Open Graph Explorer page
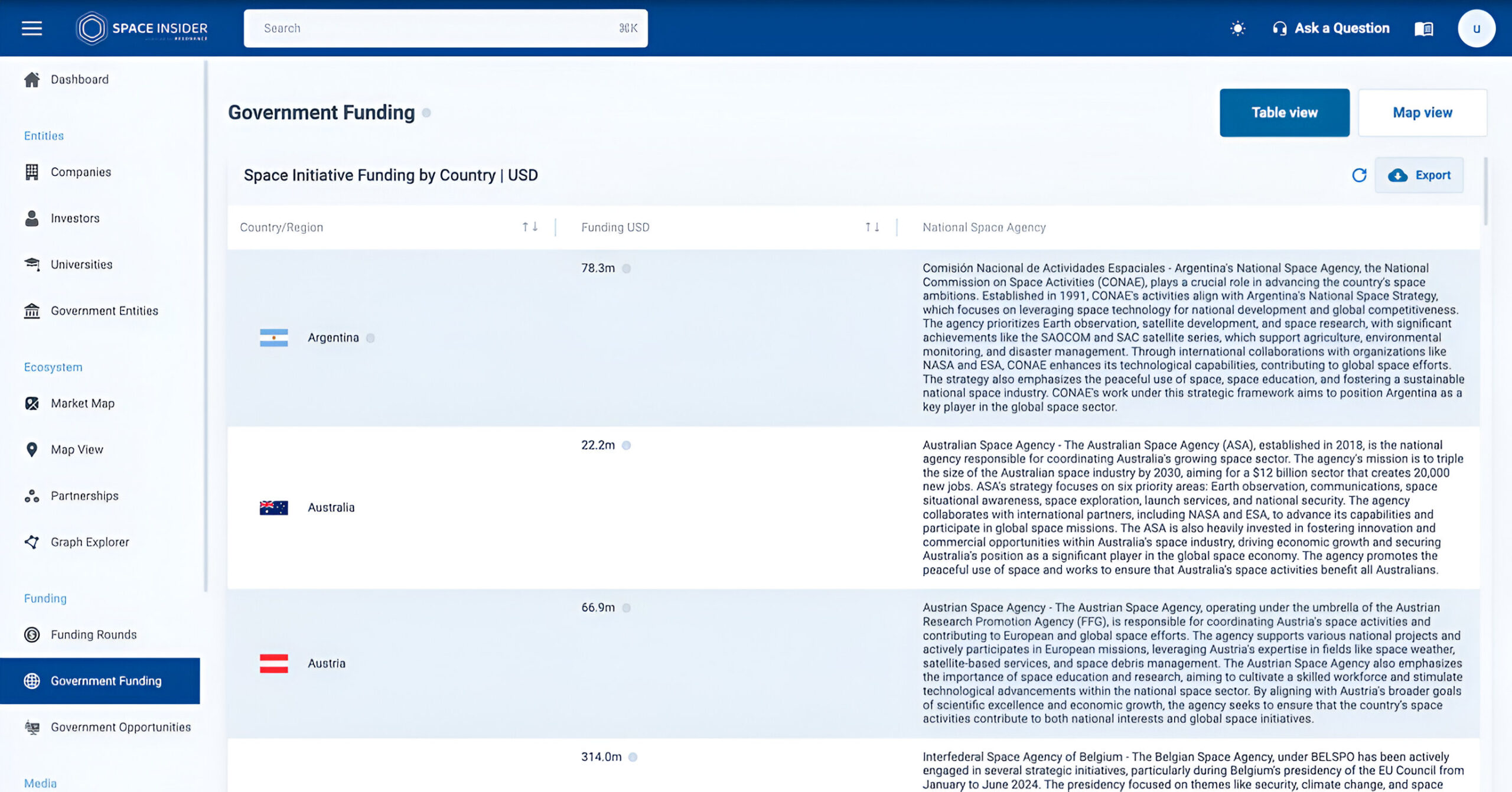 [90, 542]
